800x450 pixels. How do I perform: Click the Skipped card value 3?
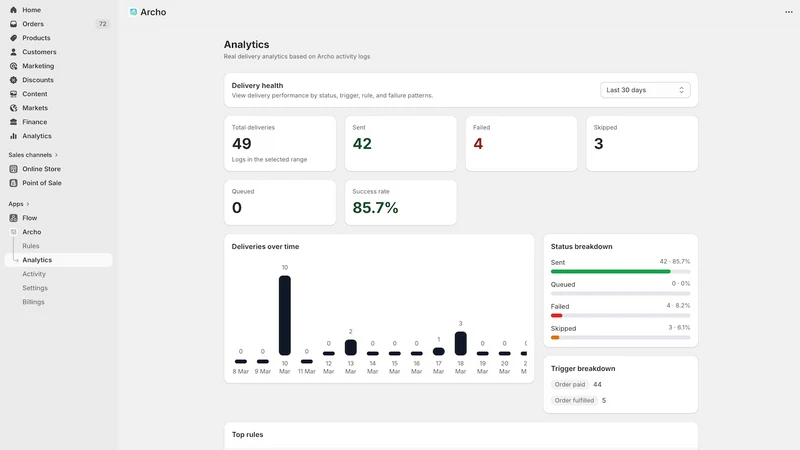pos(598,144)
